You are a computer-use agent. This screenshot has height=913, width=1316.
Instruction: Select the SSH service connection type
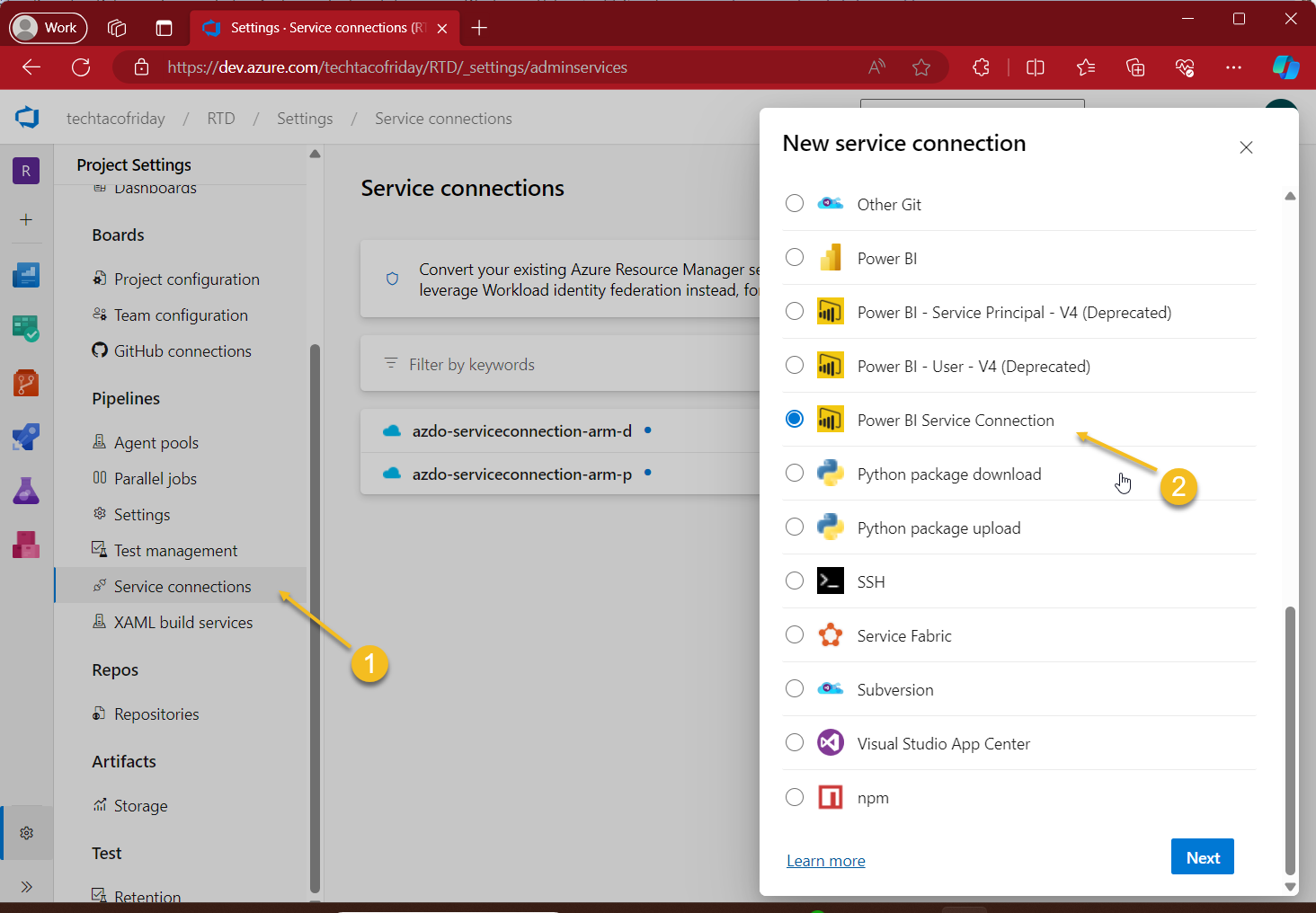pos(795,581)
